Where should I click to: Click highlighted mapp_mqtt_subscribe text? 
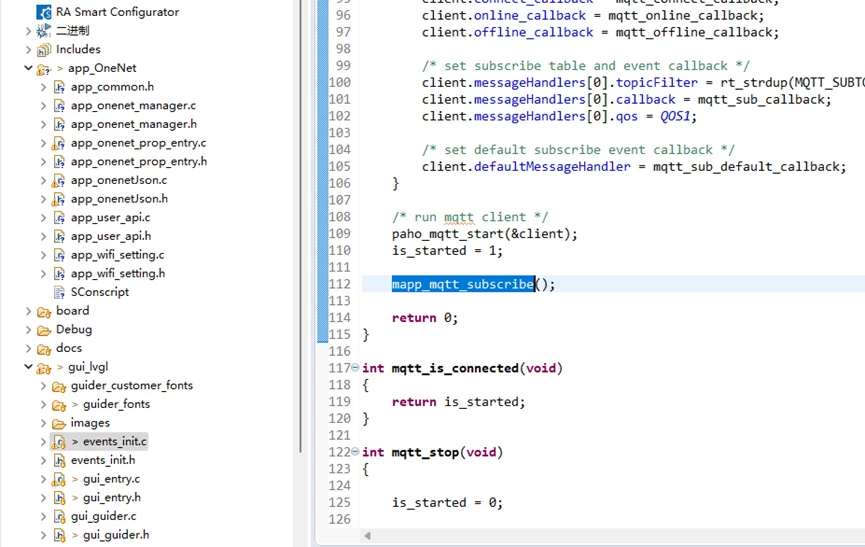[463, 284]
